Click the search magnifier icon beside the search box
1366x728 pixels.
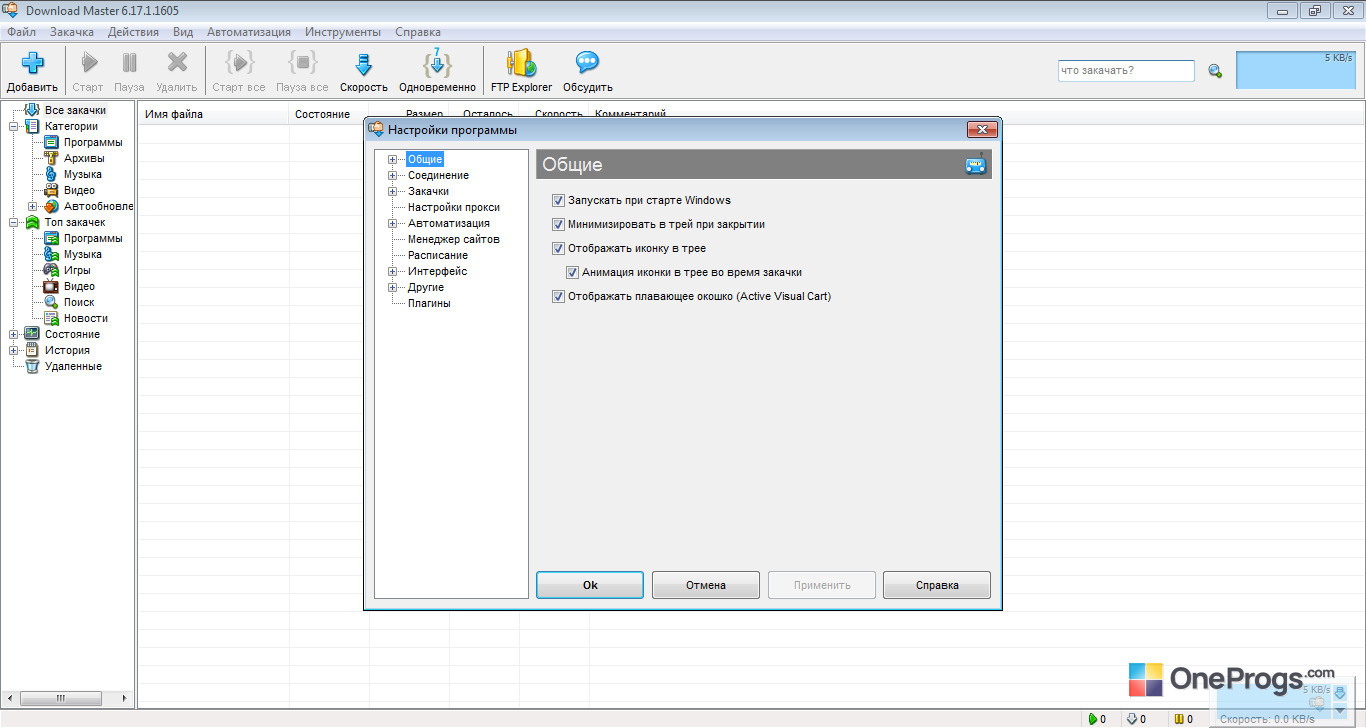pos(1215,71)
